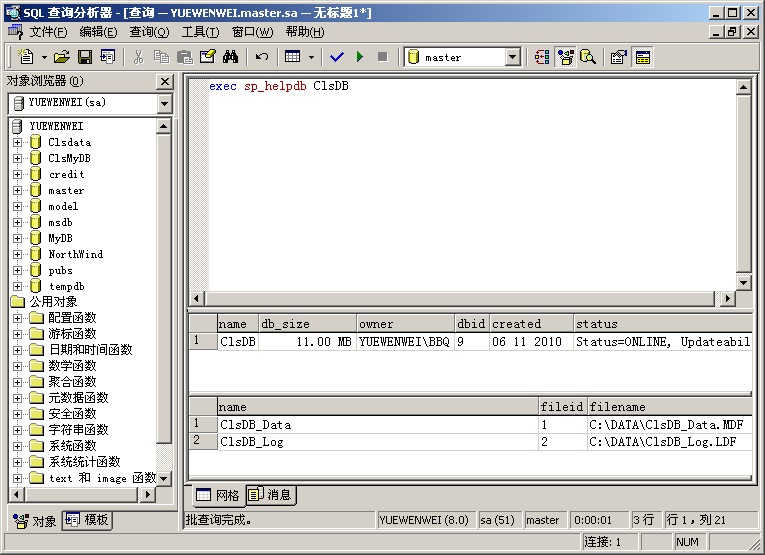The width and height of the screenshot is (765, 555).
Task: Click the New Query toolbar icon
Action: coord(26,57)
